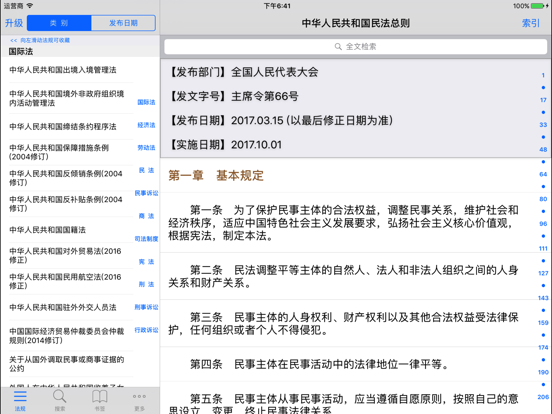Jump to the 民法 category in side index
The width and height of the screenshot is (552, 414).
click(x=146, y=170)
